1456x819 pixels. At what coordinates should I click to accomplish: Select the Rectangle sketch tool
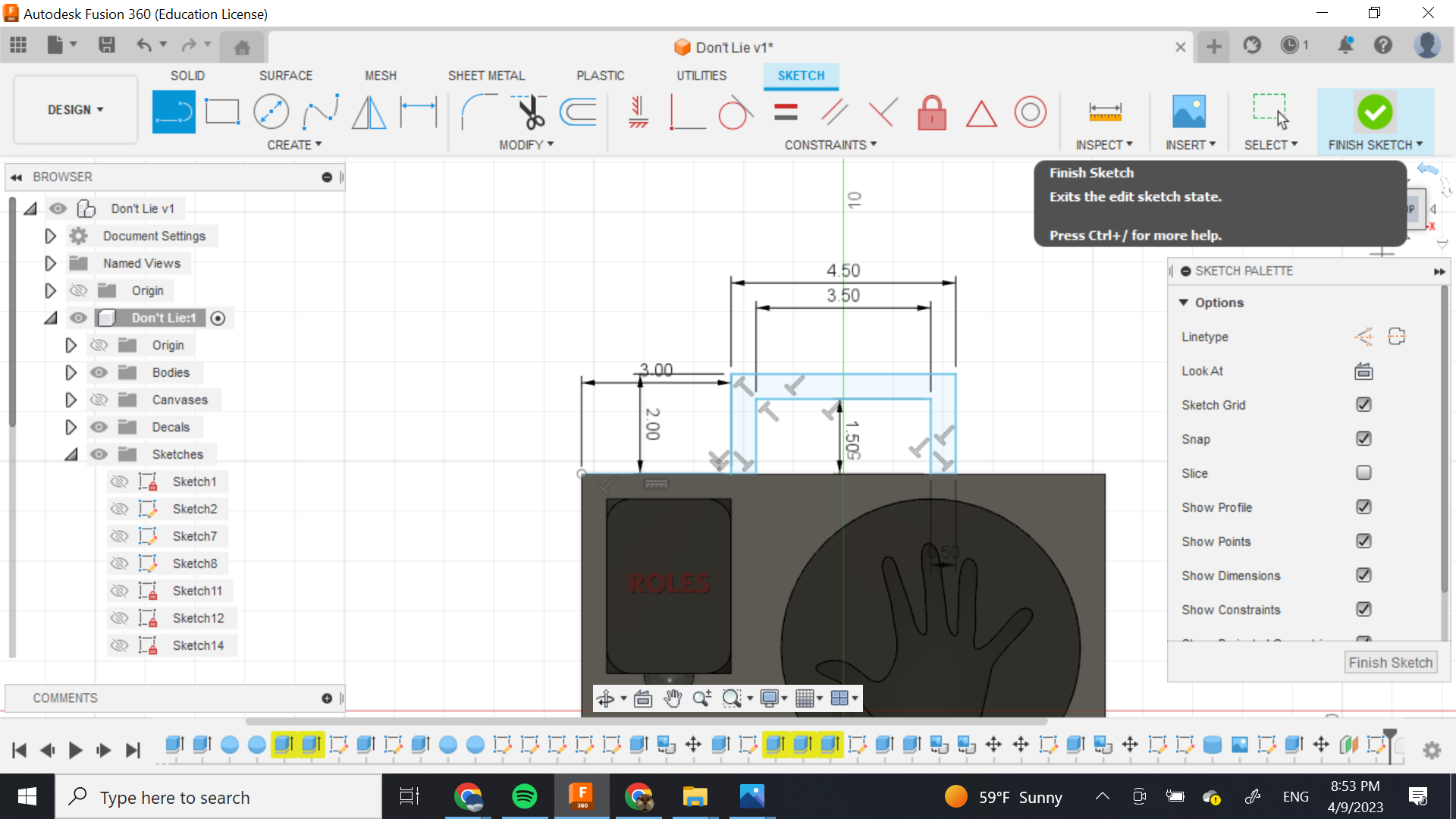(x=222, y=112)
